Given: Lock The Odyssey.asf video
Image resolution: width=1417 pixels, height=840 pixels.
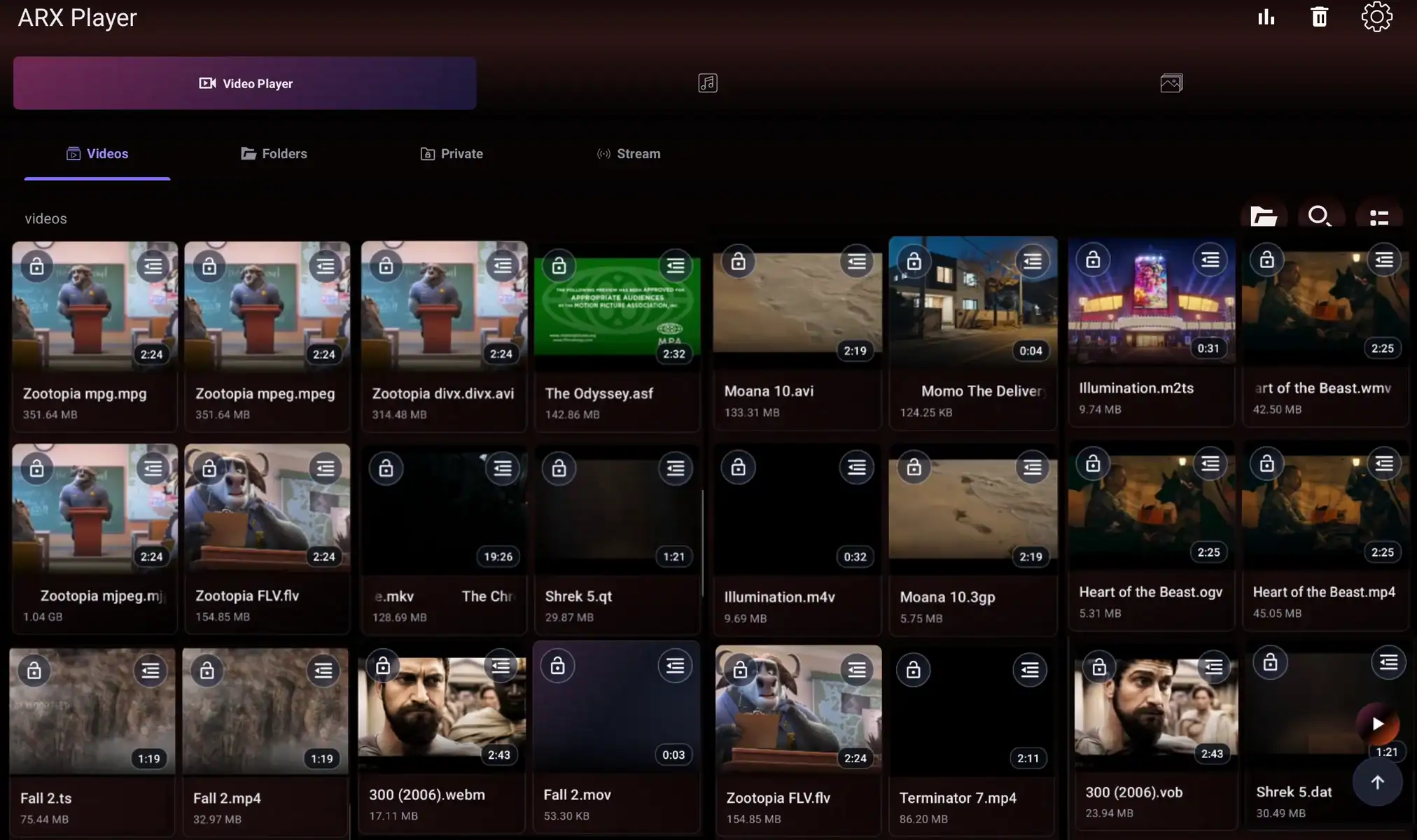Looking at the screenshot, I should (559, 265).
